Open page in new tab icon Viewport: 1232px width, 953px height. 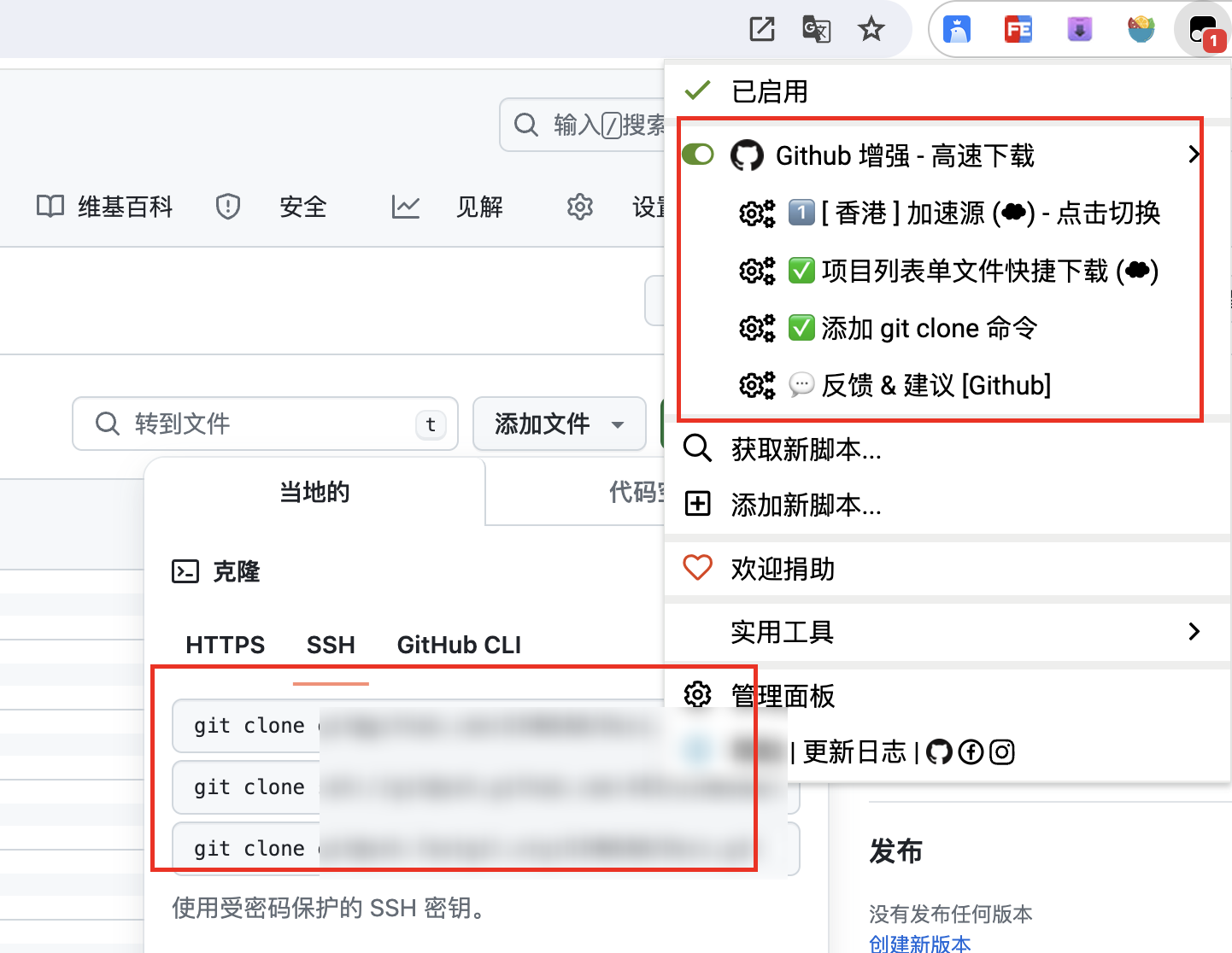[x=761, y=29]
